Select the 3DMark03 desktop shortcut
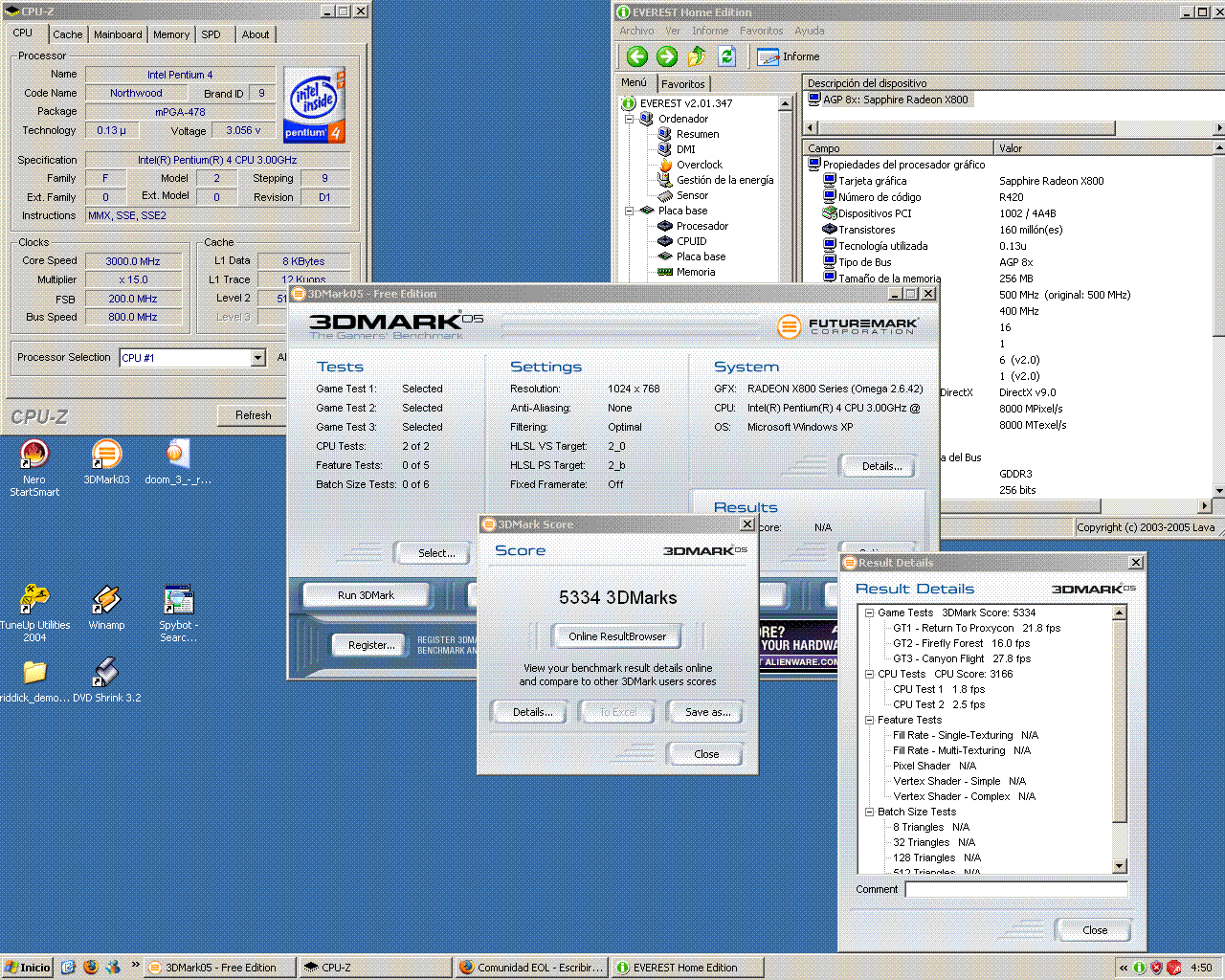The height and width of the screenshot is (980, 1225). [x=106, y=455]
